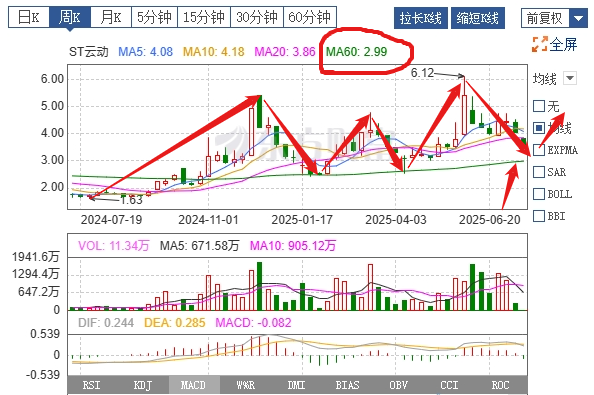
Task: Tick the SAR indicator checkbox
Action: pos(539,172)
